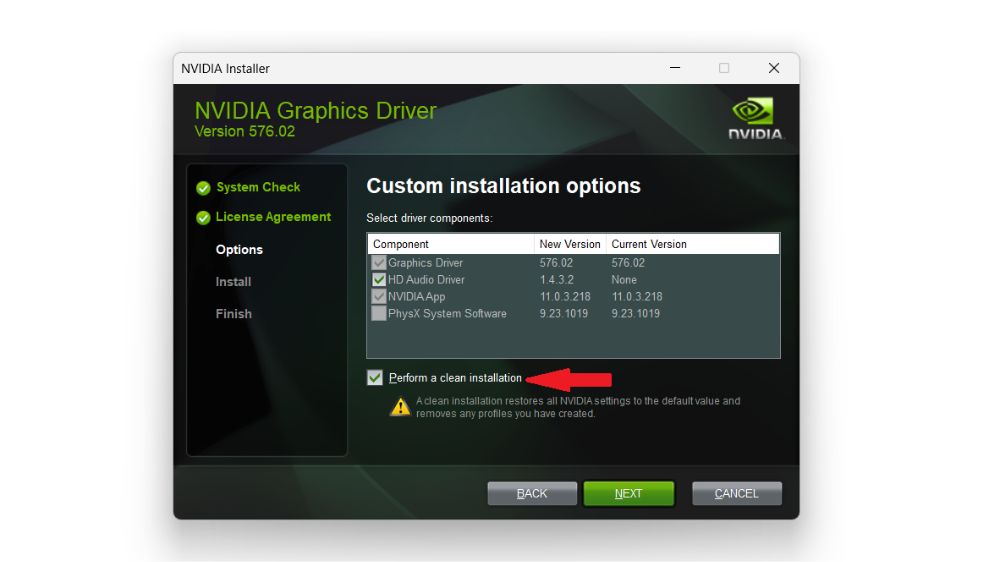Click the Current Version column header

(x=649, y=244)
